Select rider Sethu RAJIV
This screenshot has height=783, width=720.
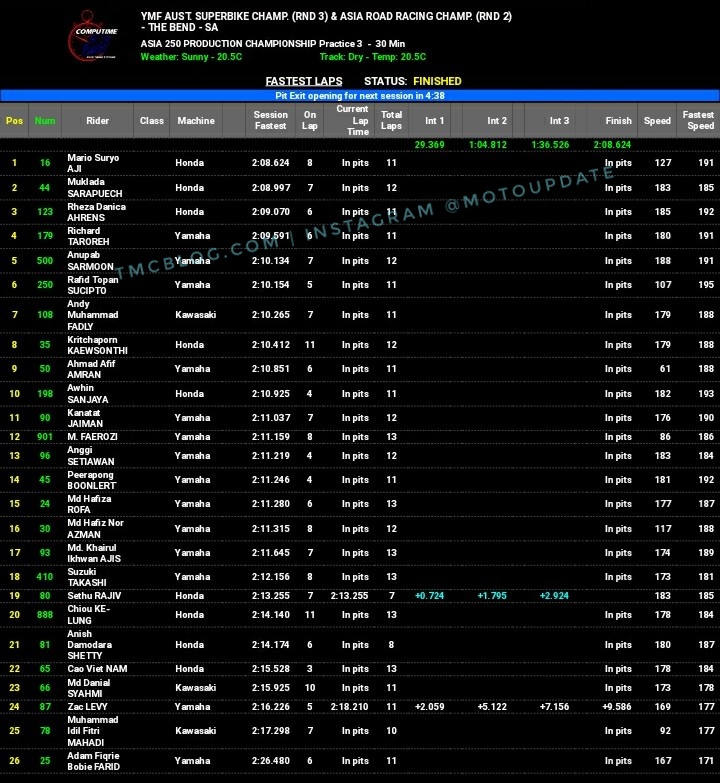pos(94,595)
